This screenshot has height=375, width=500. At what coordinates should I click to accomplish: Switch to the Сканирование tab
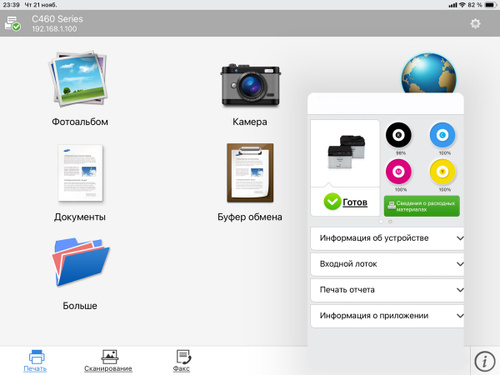pos(108,361)
